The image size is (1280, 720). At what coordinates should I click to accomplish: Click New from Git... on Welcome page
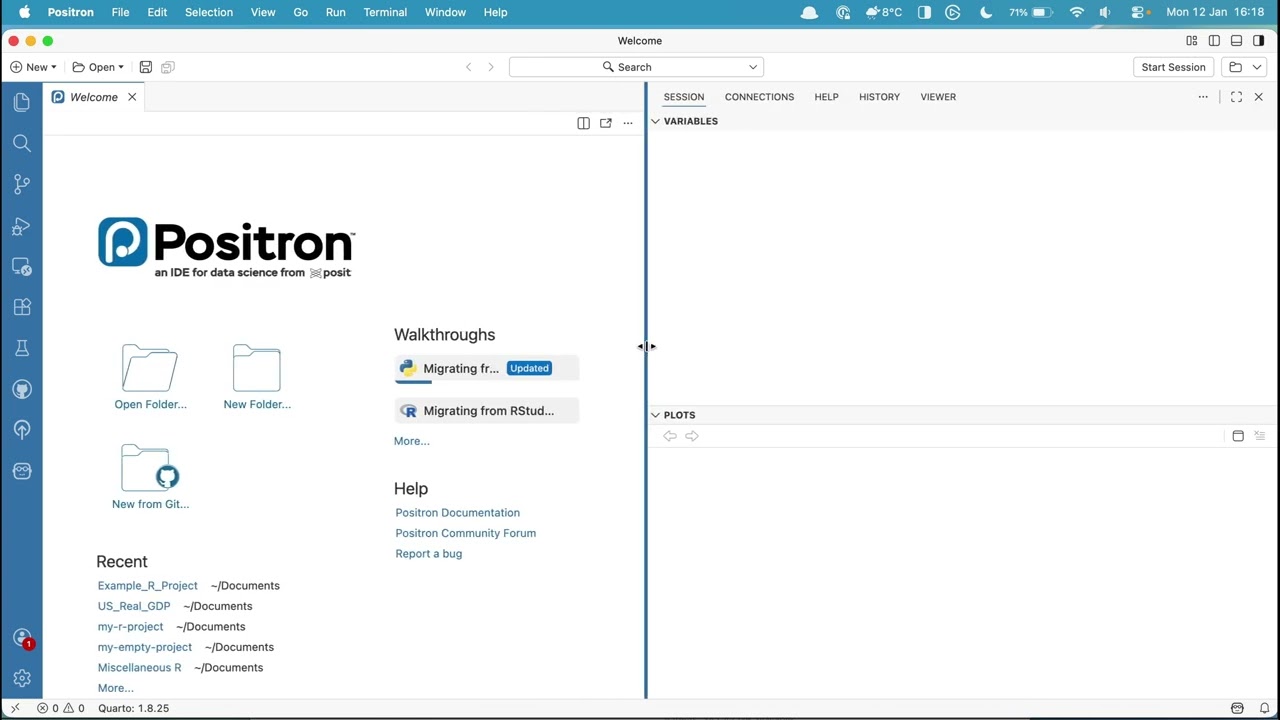[150, 477]
